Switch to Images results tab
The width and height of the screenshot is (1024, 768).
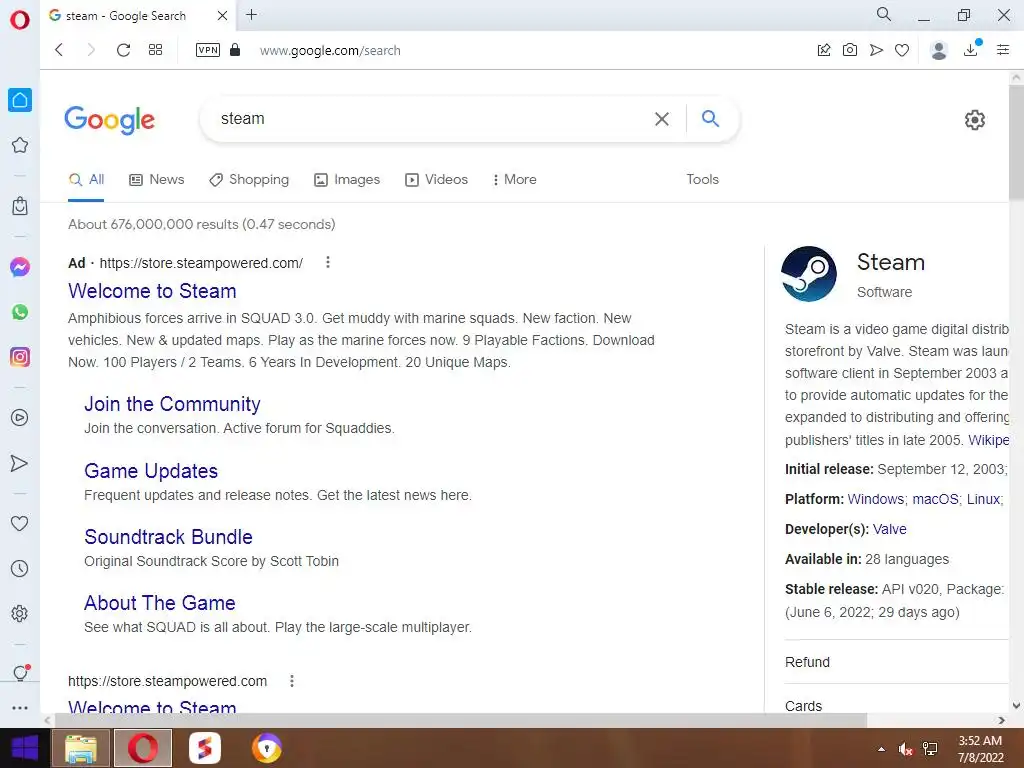pyautogui.click(x=347, y=180)
